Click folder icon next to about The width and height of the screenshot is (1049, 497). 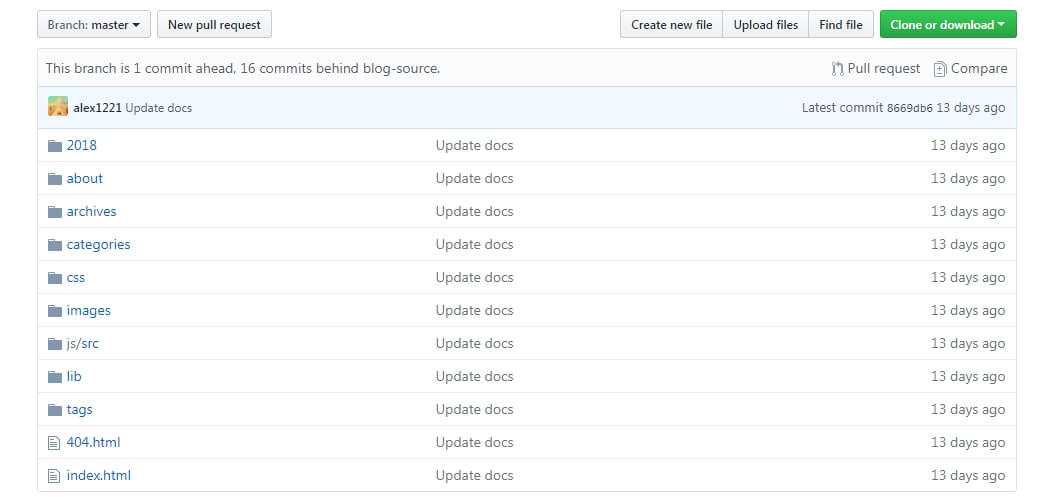point(55,179)
